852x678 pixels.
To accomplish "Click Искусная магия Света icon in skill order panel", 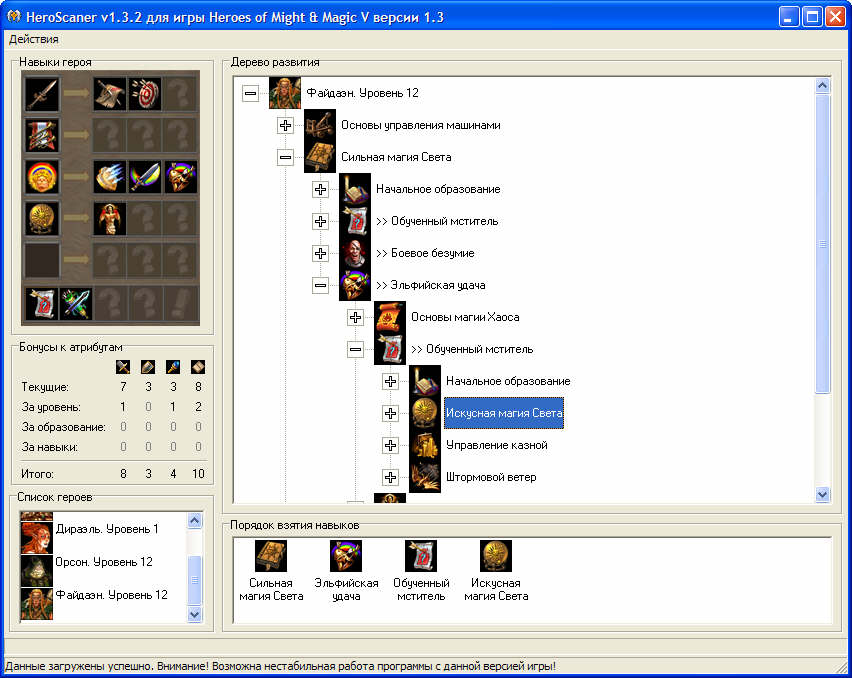I will tap(496, 556).
